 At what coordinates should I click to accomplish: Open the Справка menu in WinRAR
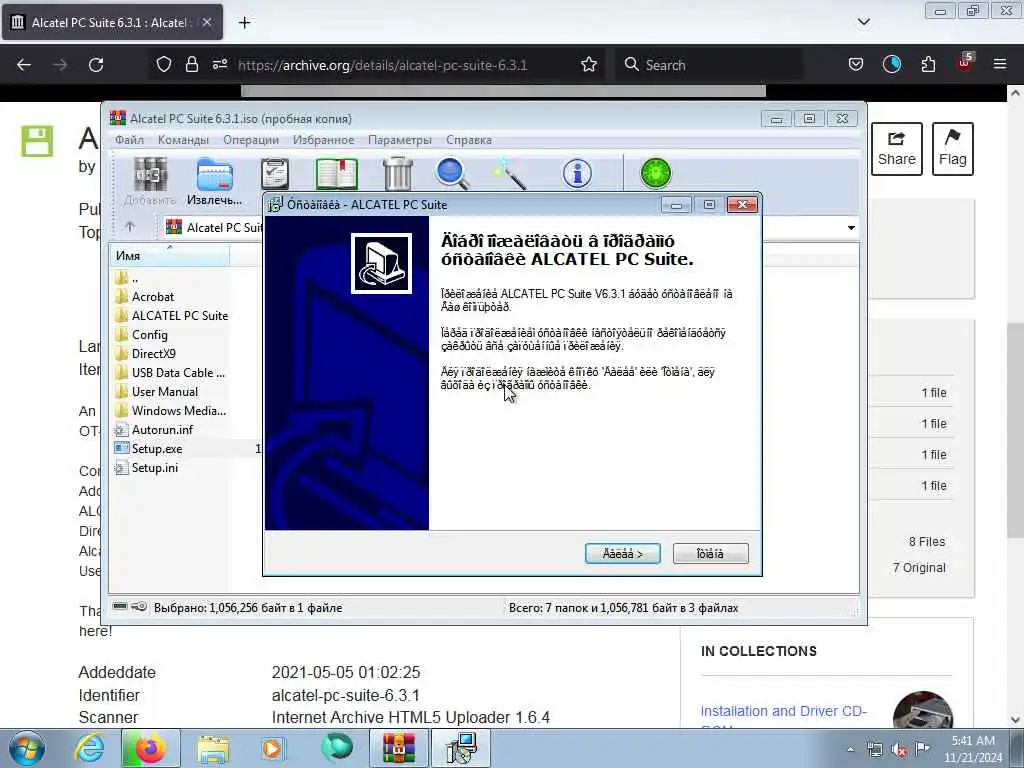pos(469,140)
